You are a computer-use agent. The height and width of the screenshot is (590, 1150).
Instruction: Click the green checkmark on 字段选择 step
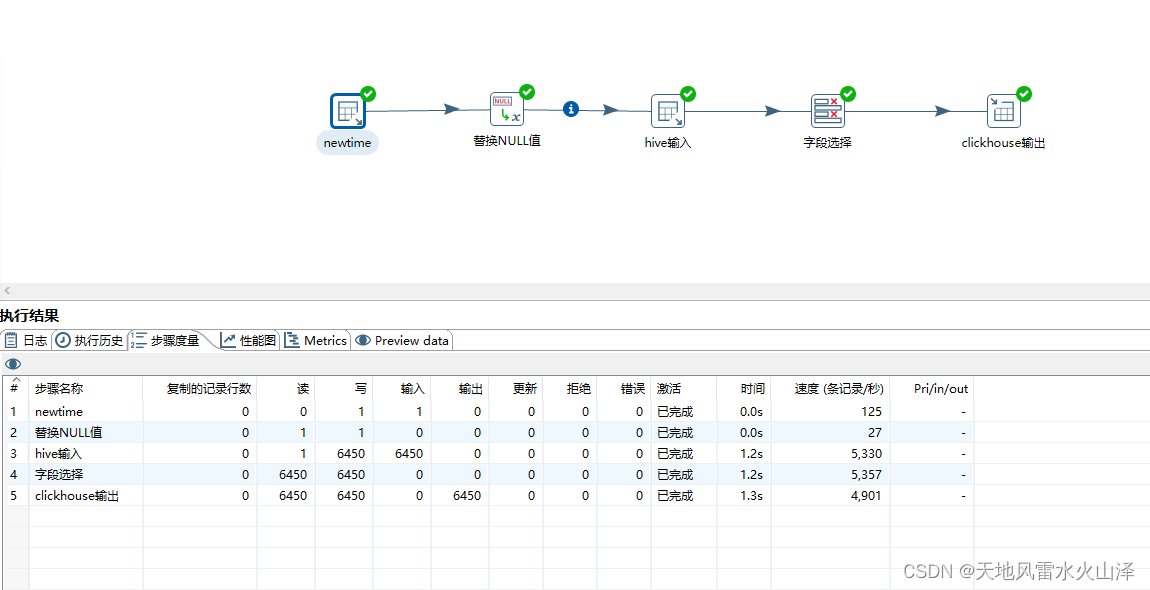pyautogui.click(x=846, y=93)
